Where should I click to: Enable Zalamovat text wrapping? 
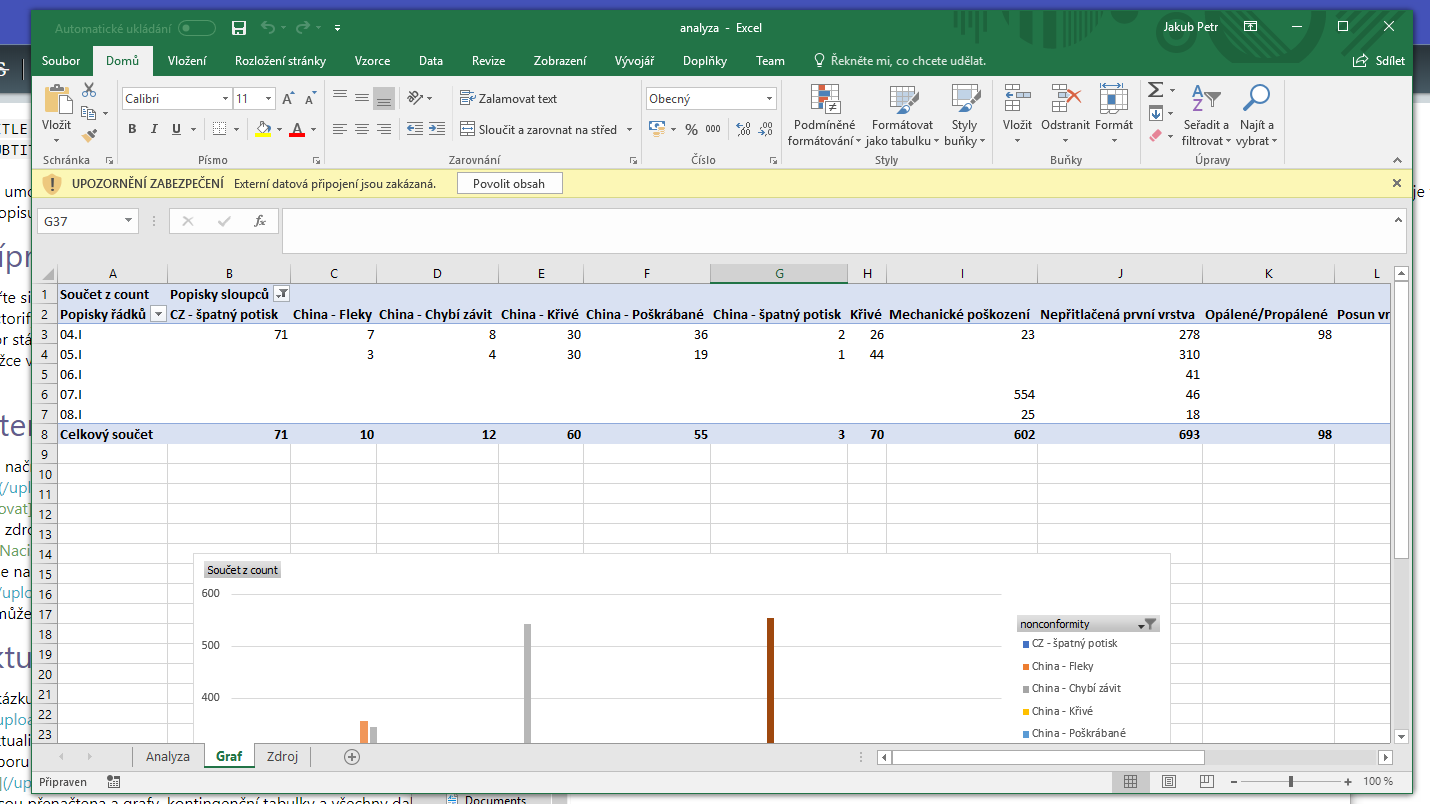point(508,99)
